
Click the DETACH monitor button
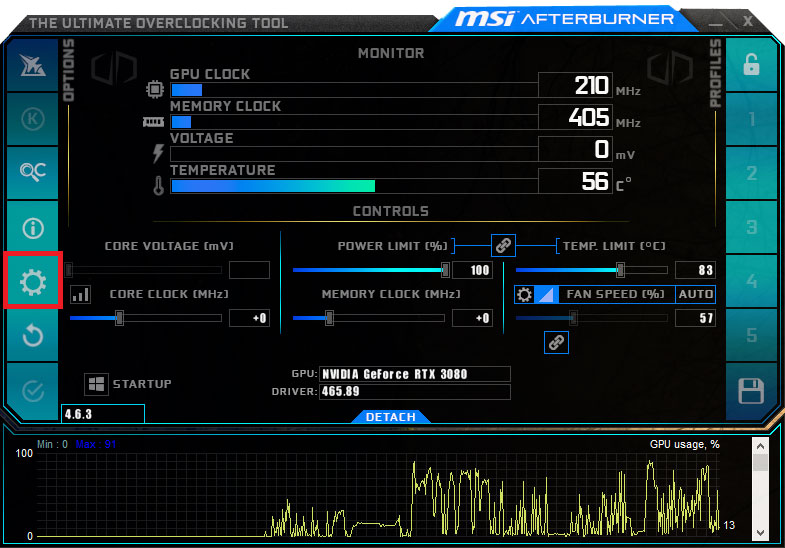pos(390,417)
